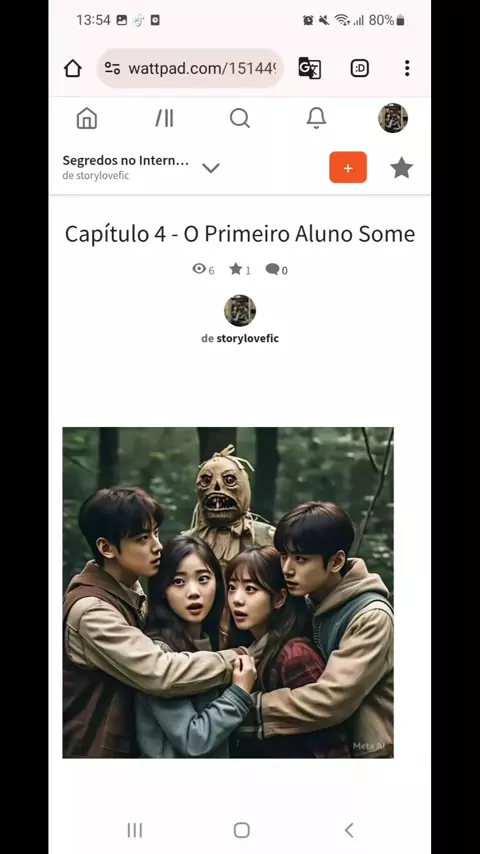Open the Wattpad home icon
This screenshot has height=854, width=480.
coord(87,118)
